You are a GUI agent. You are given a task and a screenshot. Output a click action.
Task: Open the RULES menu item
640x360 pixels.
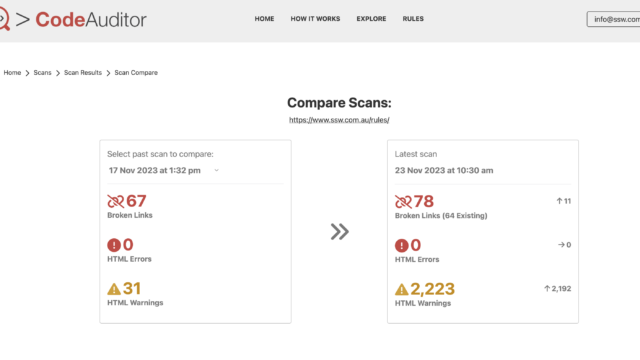click(413, 19)
